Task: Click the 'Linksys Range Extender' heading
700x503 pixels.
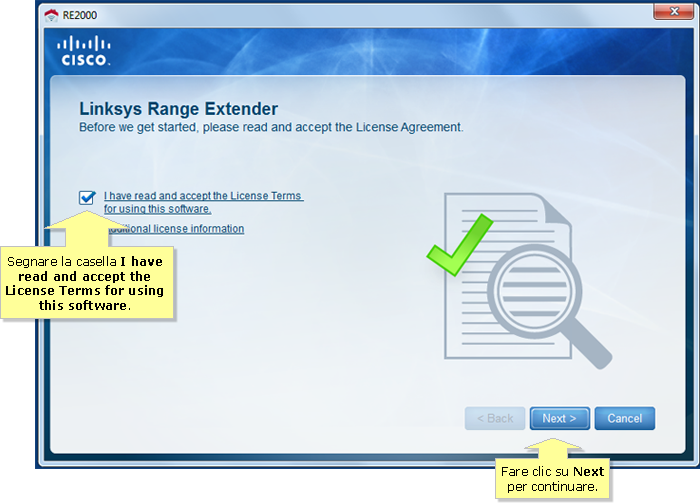Action: pos(179,109)
